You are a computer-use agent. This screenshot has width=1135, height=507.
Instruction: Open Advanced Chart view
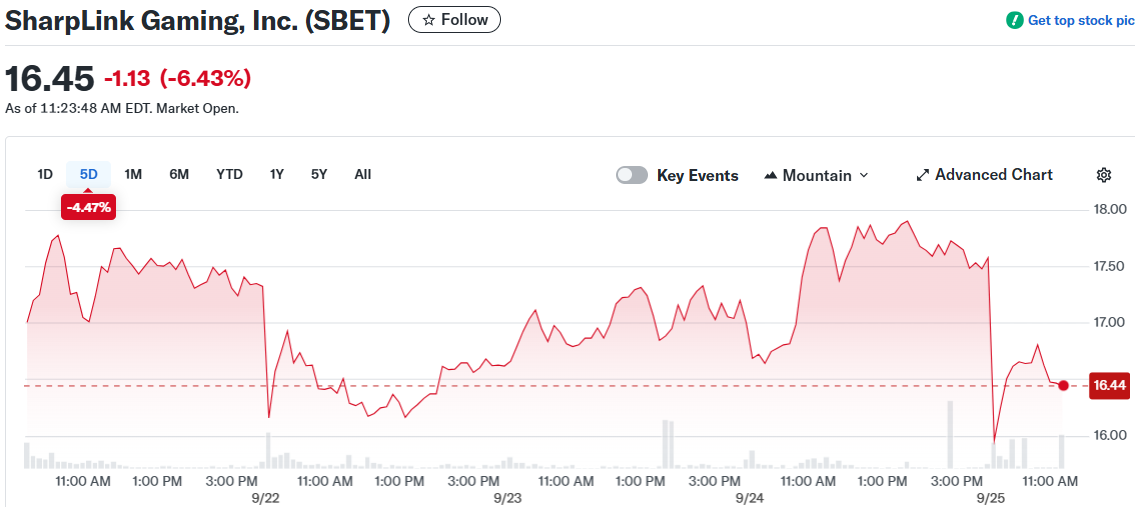point(984,175)
